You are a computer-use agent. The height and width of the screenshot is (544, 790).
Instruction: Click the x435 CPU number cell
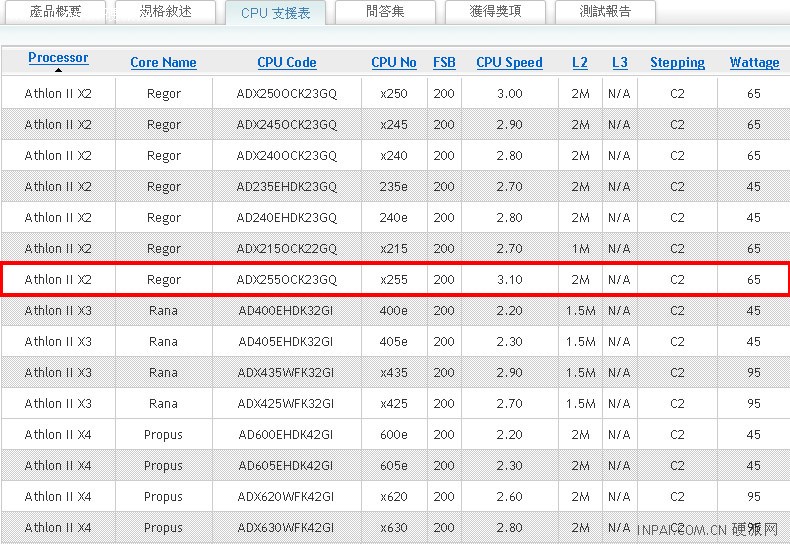[394, 372]
